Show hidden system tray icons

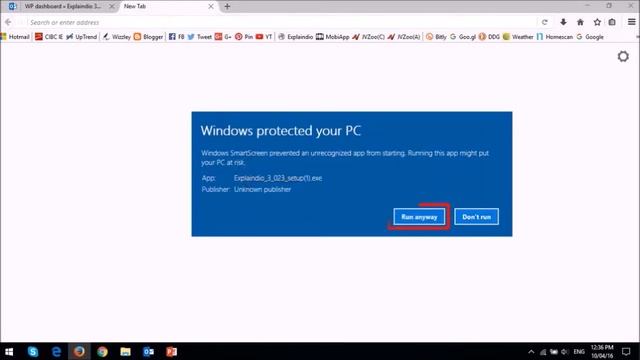[531, 351]
